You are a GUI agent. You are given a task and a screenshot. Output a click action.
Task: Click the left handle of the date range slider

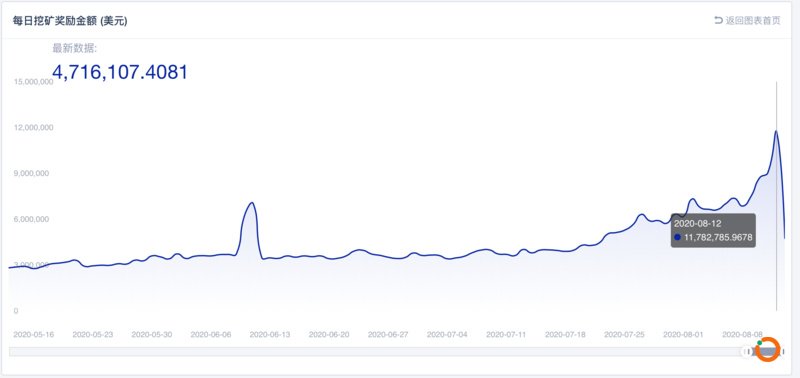click(747, 351)
